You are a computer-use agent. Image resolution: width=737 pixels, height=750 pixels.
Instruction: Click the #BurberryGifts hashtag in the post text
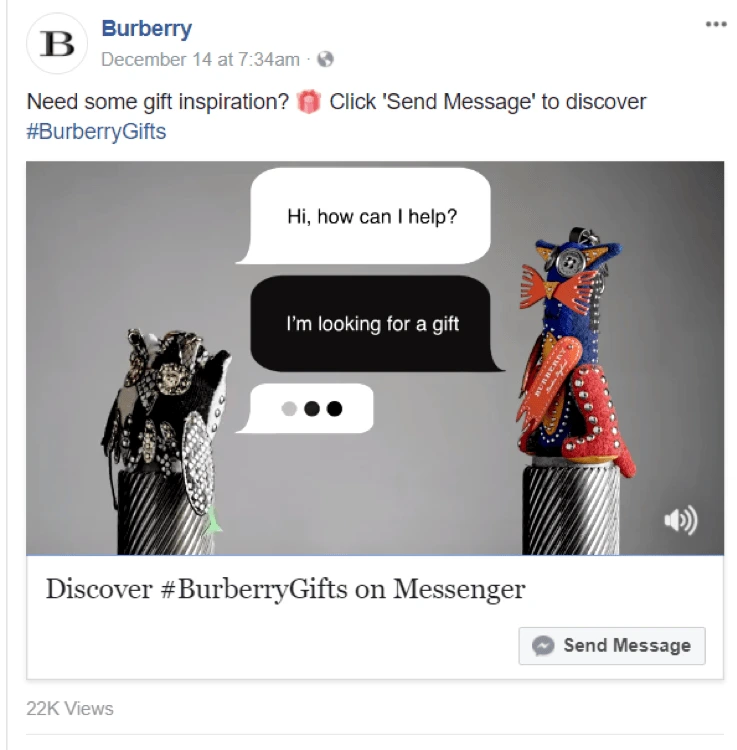pyautogui.click(x=96, y=132)
